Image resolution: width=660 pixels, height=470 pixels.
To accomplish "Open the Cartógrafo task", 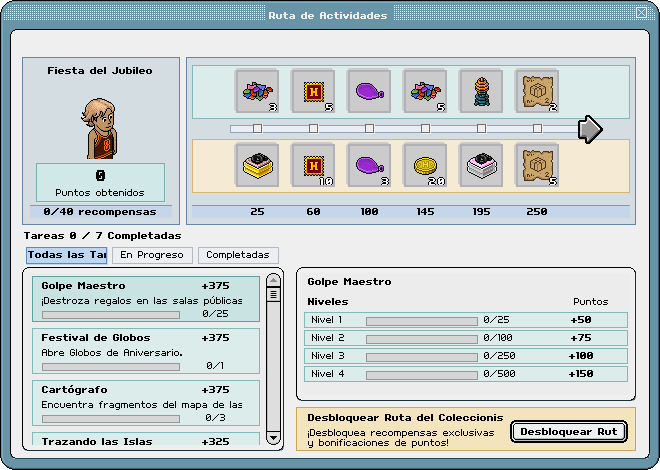I will tap(146, 403).
